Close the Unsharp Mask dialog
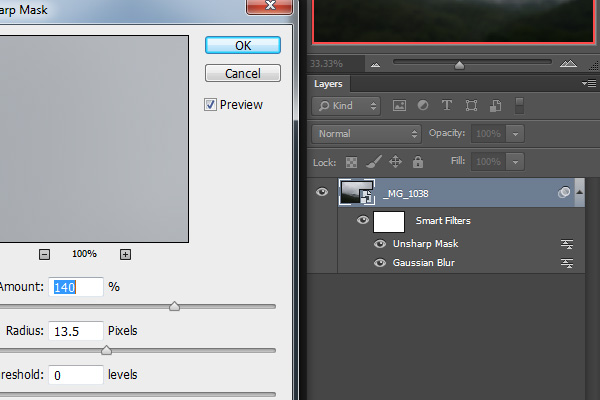 pos(270,5)
